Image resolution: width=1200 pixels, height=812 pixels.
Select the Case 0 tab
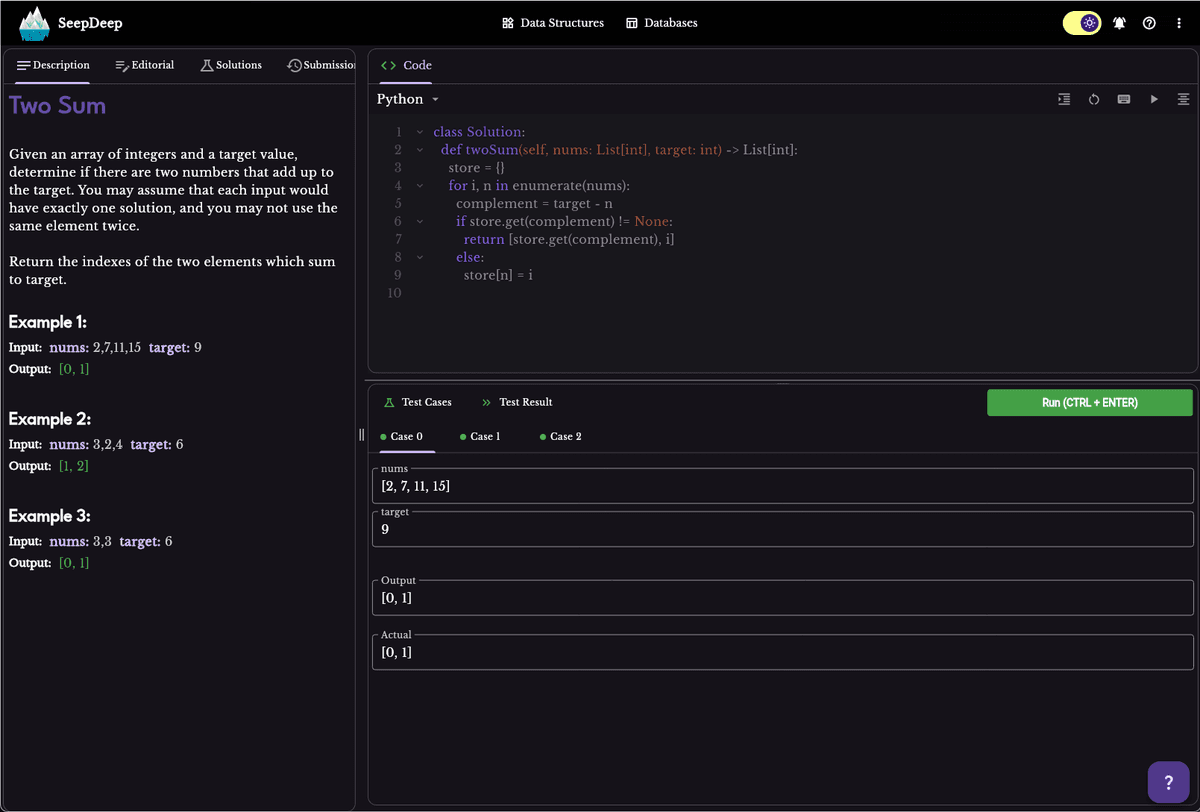(401, 436)
